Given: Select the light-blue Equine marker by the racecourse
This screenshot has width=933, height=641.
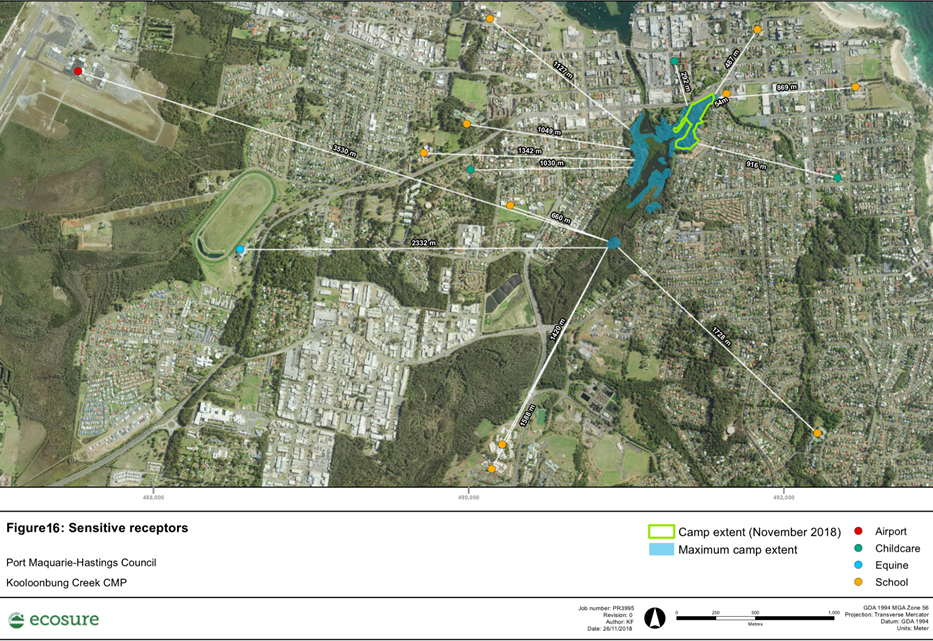Looking at the screenshot, I should pos(240,249).
